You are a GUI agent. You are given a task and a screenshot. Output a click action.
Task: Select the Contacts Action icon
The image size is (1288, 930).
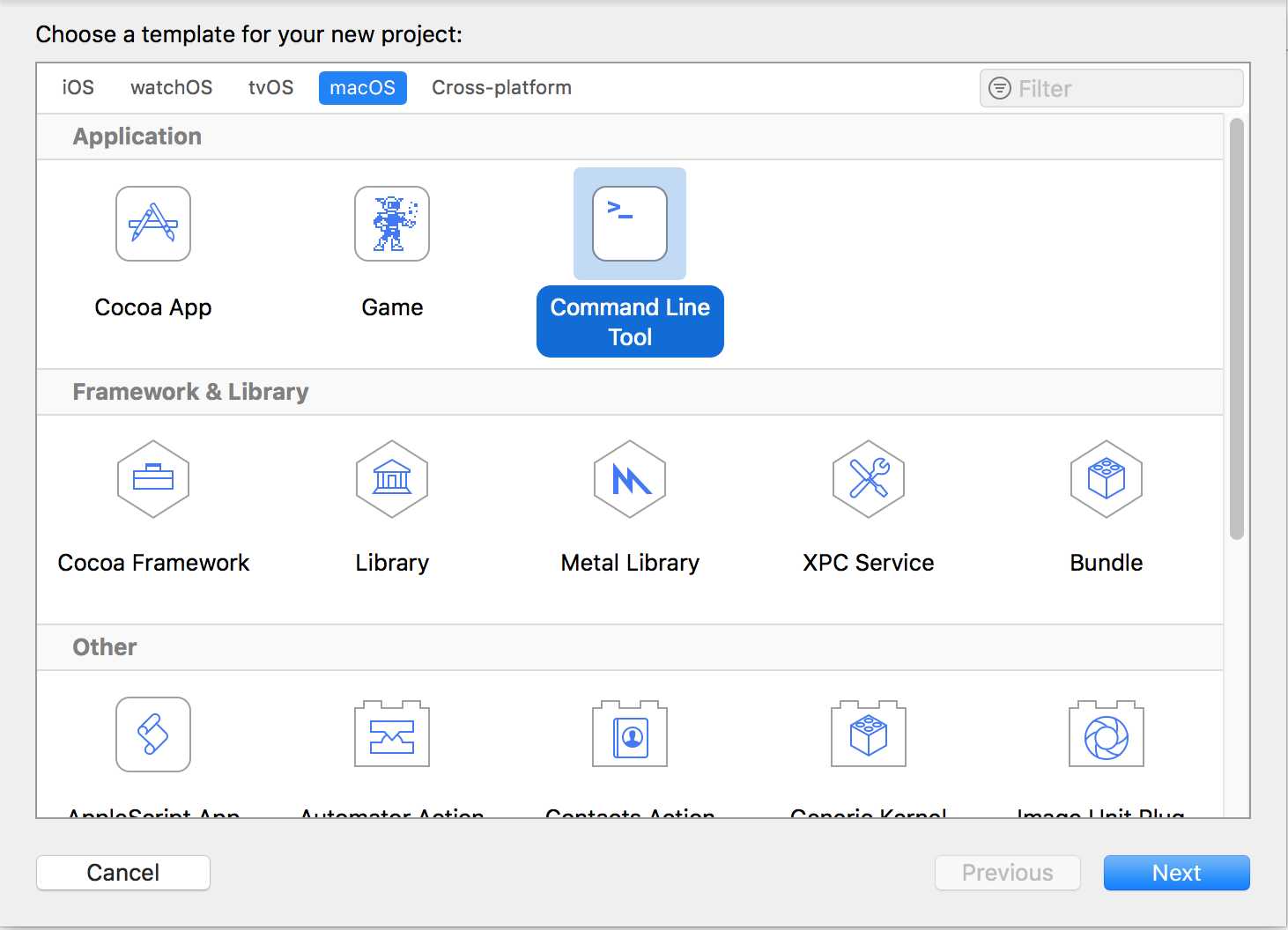pyautogui.click(x=630, y=734)
